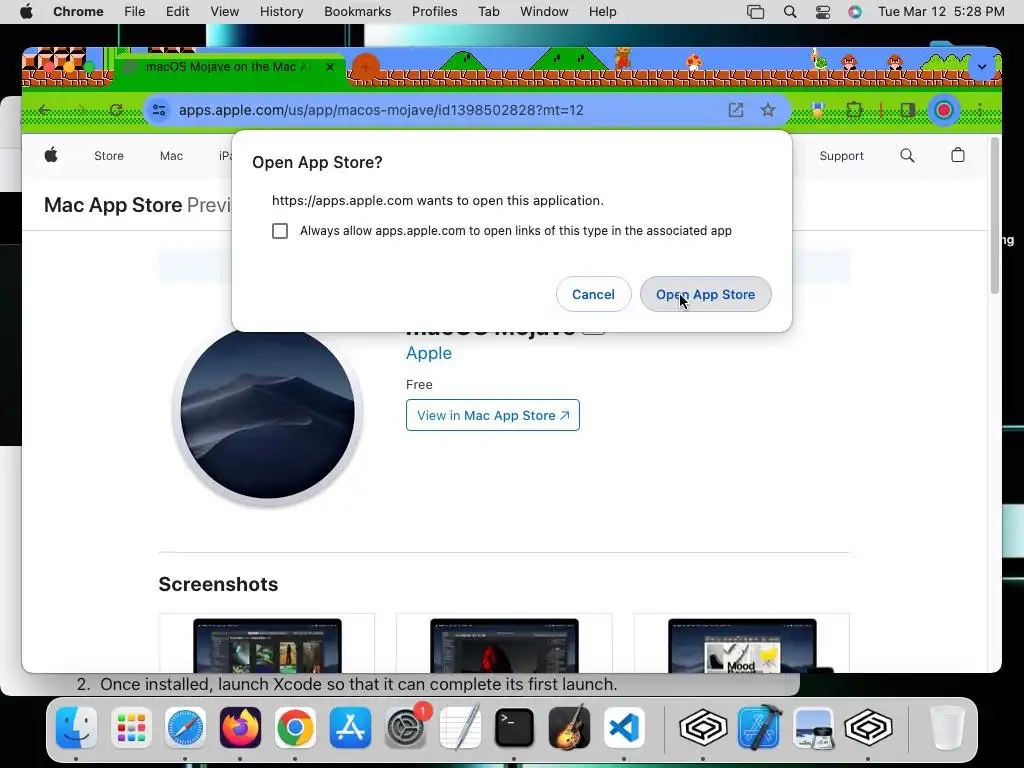Open Launchpad from the Dock

point(131,728)
